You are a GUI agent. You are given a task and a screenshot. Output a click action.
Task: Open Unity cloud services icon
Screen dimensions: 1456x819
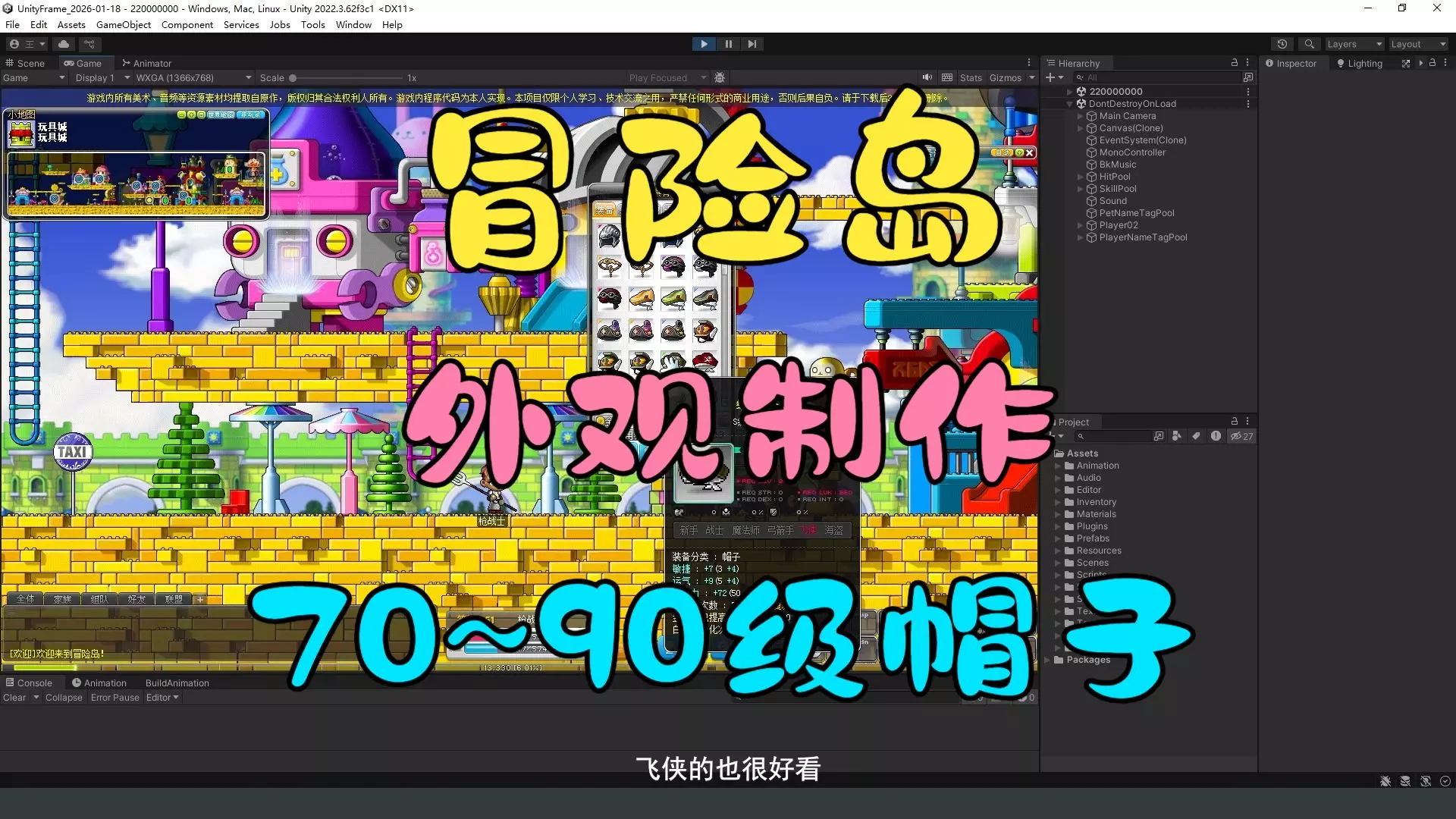[64, 44]
